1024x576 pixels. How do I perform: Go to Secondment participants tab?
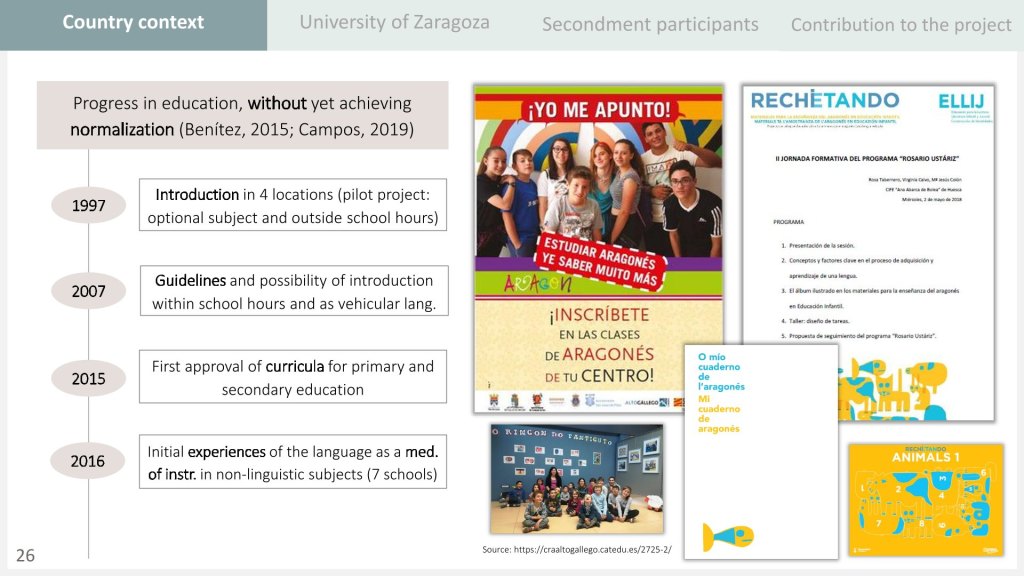tap(650, 24)
